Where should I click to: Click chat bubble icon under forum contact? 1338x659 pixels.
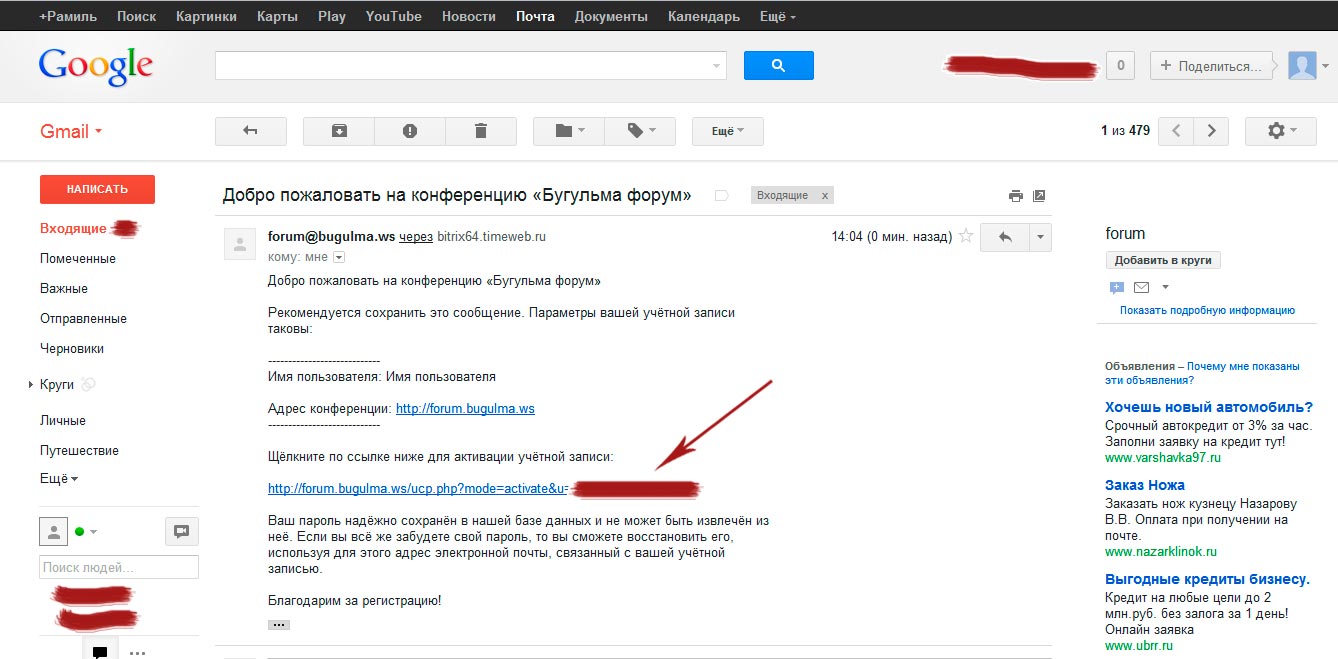(x=1117, y=288)
